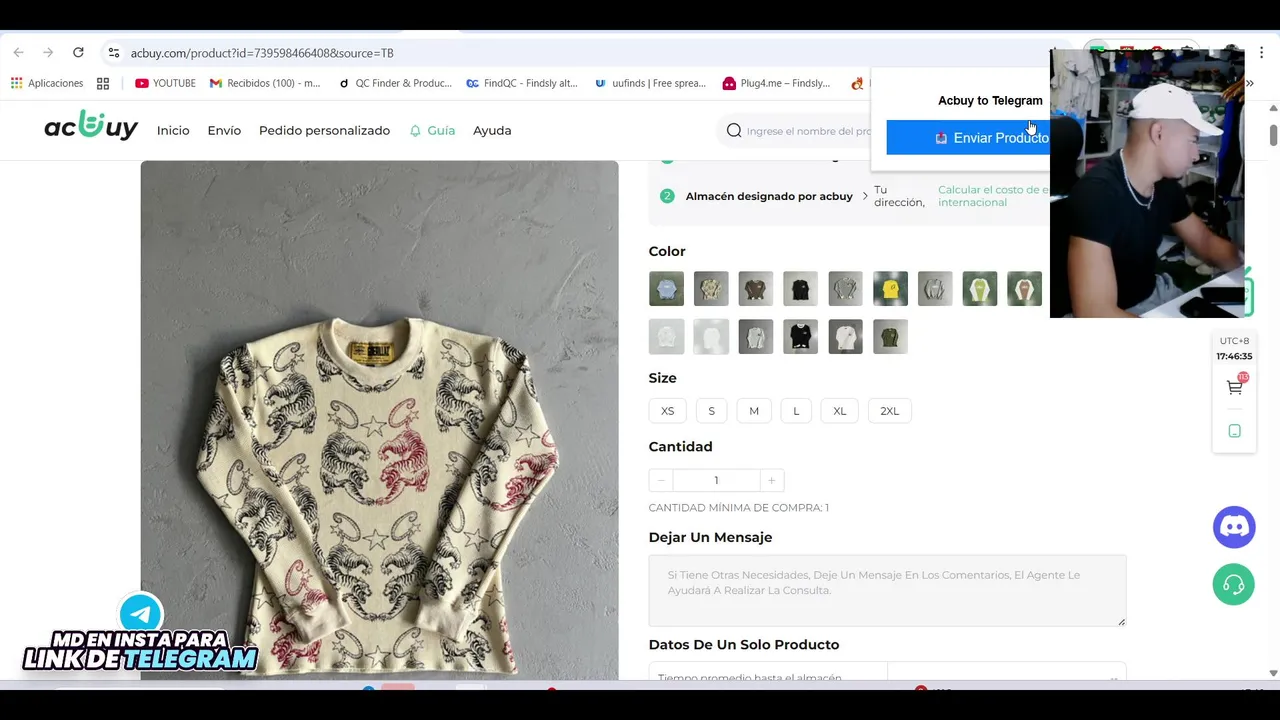Click the acbuy logo

click(91, 126)
